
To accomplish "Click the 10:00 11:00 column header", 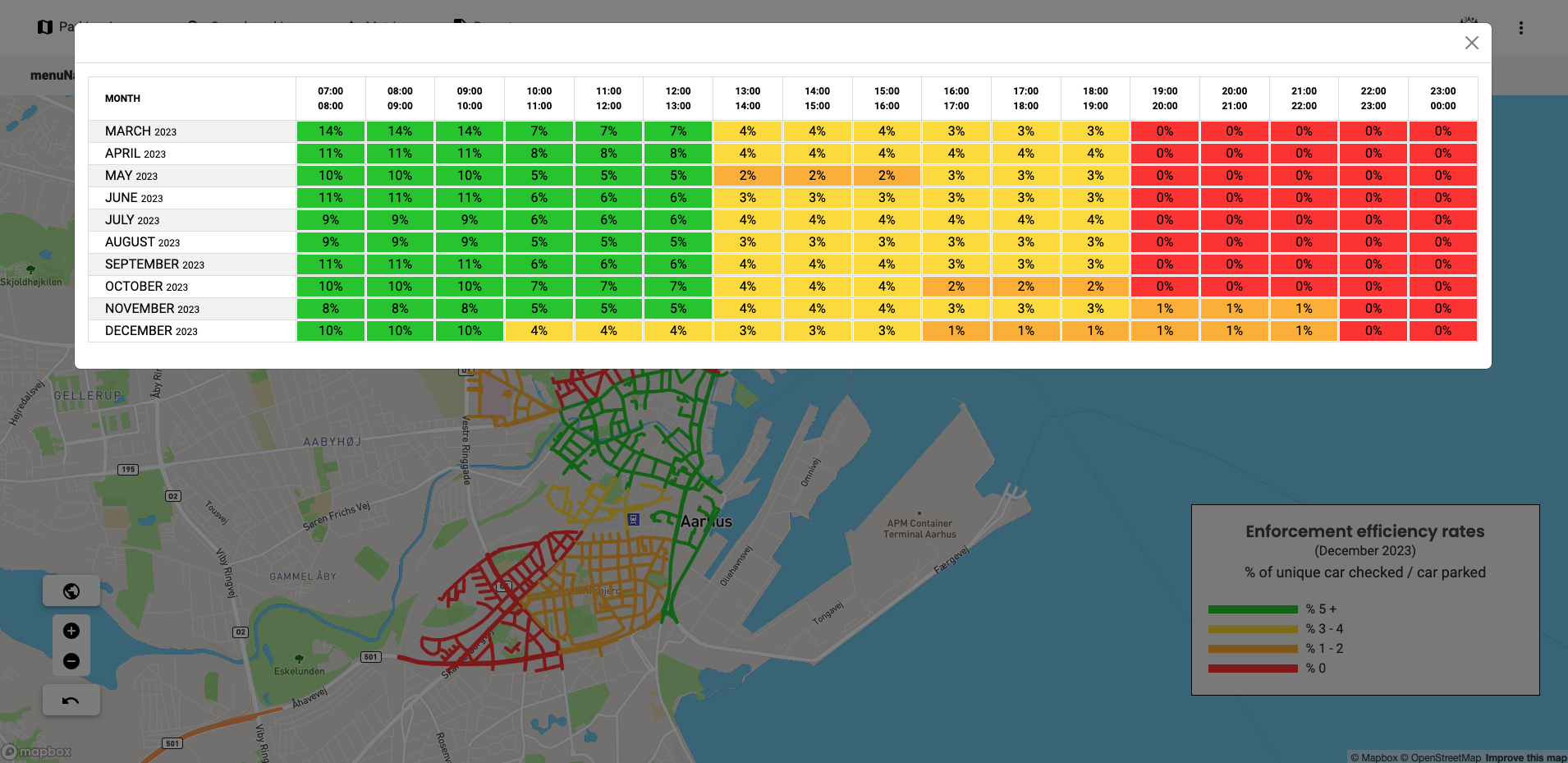I will click(x=539, y=99).
